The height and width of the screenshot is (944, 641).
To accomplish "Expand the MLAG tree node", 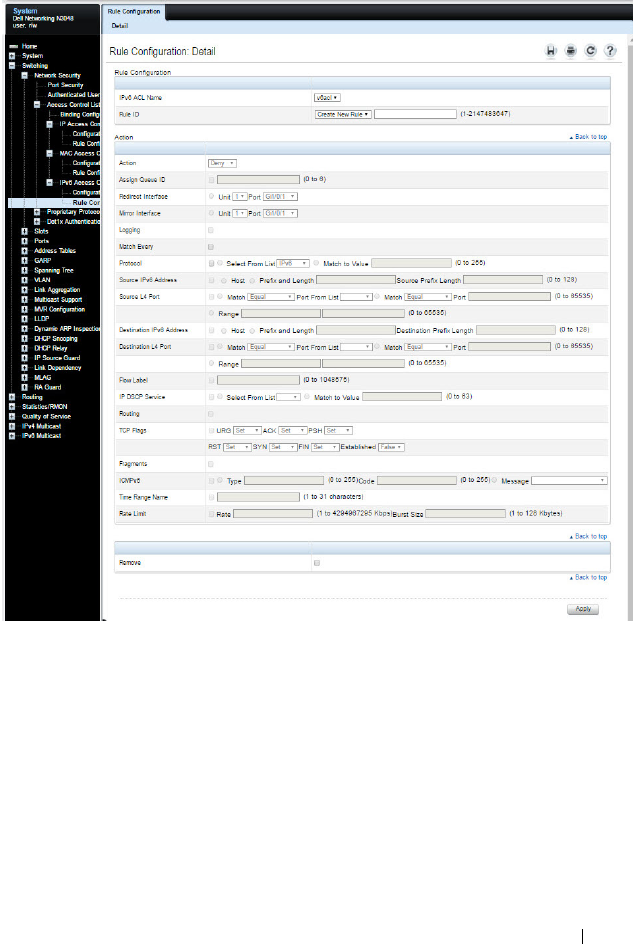I will [x=25, y=377].
